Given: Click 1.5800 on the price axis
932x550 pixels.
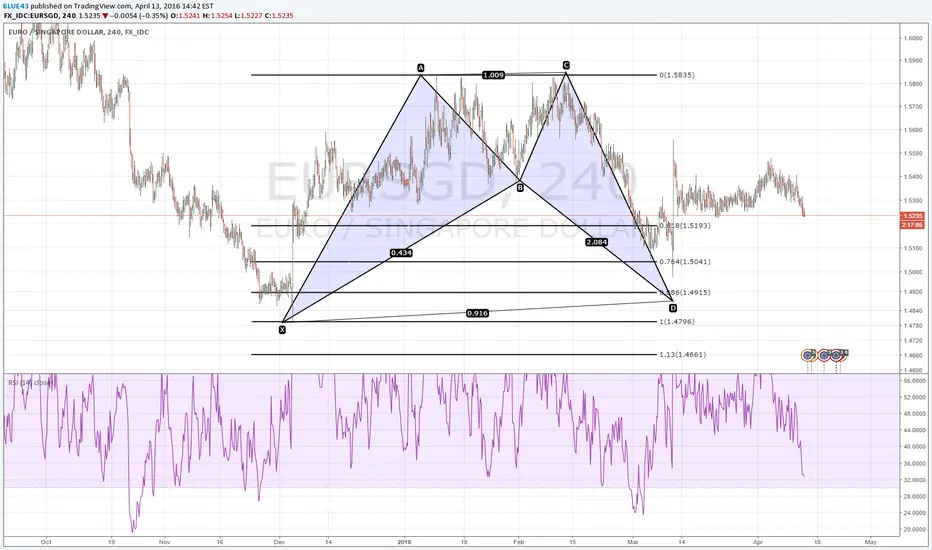Looking at the screenshot, I should [912, 84].
